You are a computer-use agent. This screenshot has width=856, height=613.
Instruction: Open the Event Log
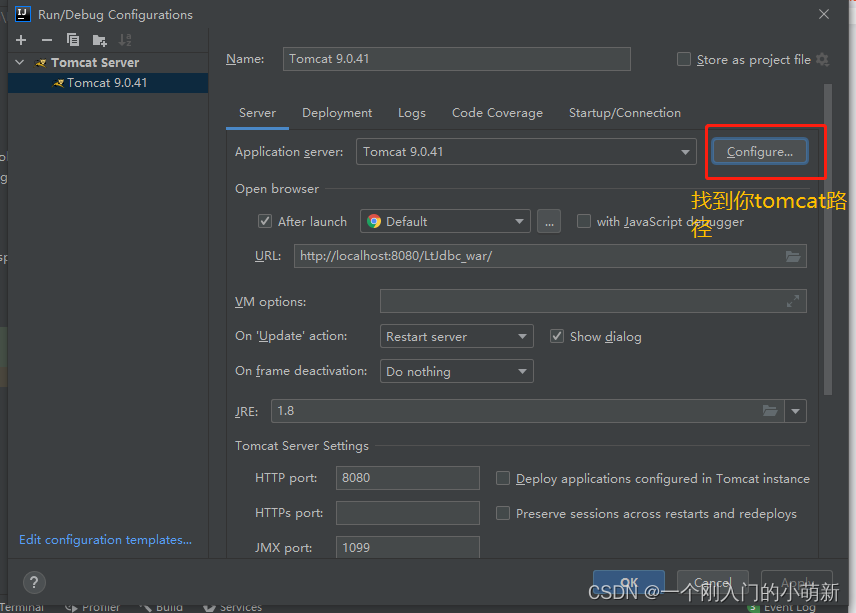pyautogui.click(x=782, y=608)
